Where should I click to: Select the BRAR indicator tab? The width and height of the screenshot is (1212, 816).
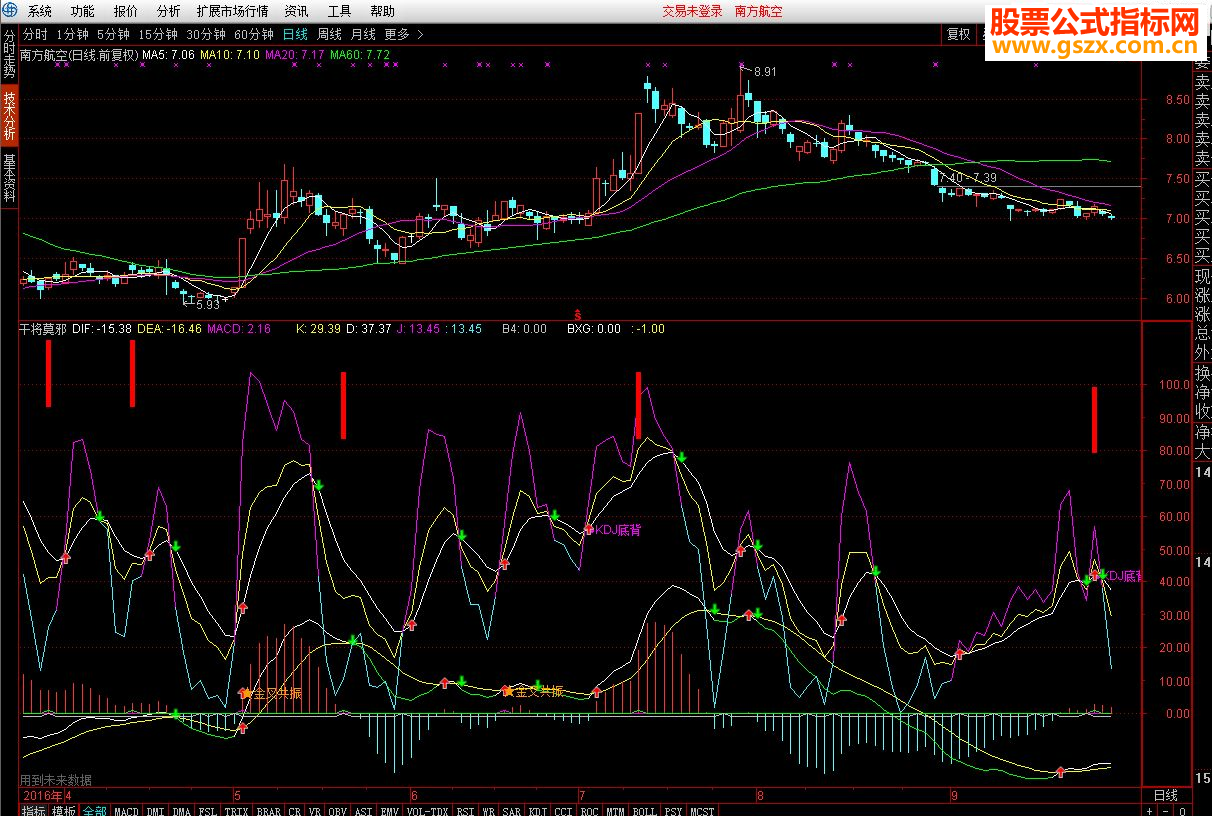click(268, 810)
